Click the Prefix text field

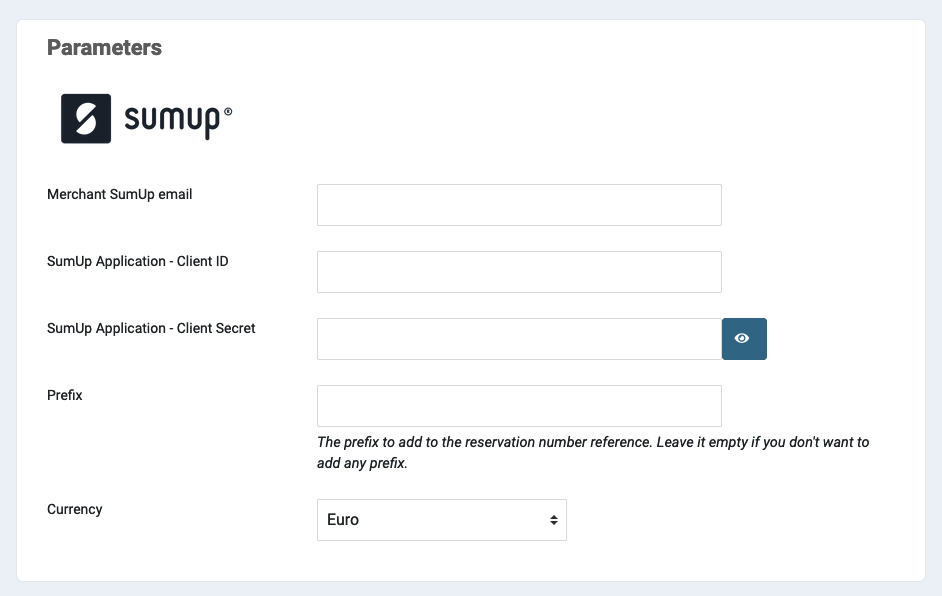point(519,406)
